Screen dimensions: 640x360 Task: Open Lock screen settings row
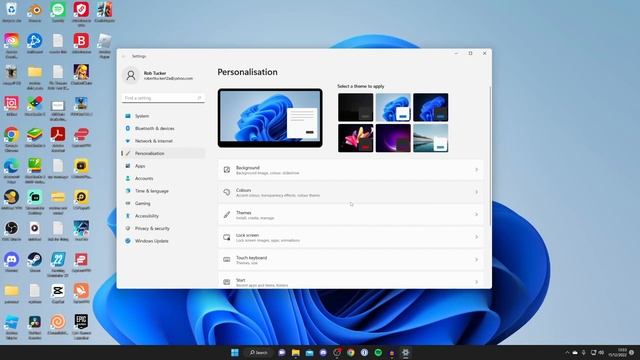click(x=351, y=237)
